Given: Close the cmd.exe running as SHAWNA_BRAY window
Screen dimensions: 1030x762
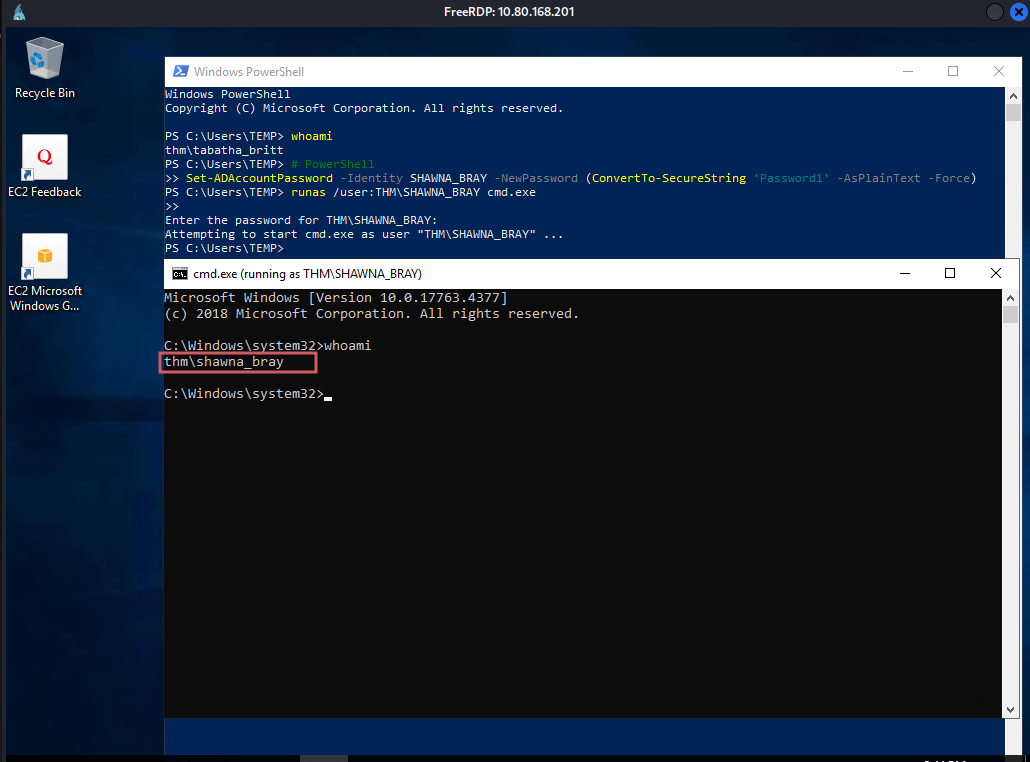Looking at the screenshot, I should [x=996, y=273].
